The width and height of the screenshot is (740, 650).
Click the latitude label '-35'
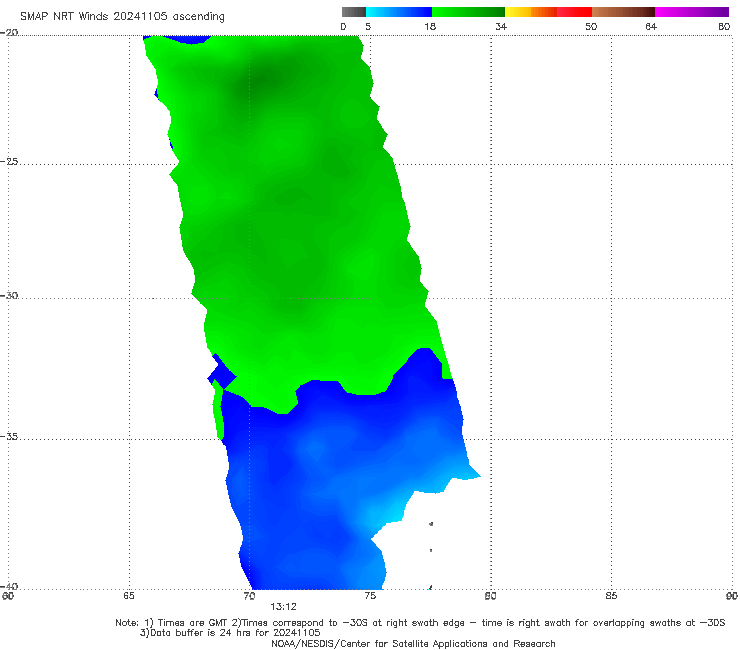[9, 436]
